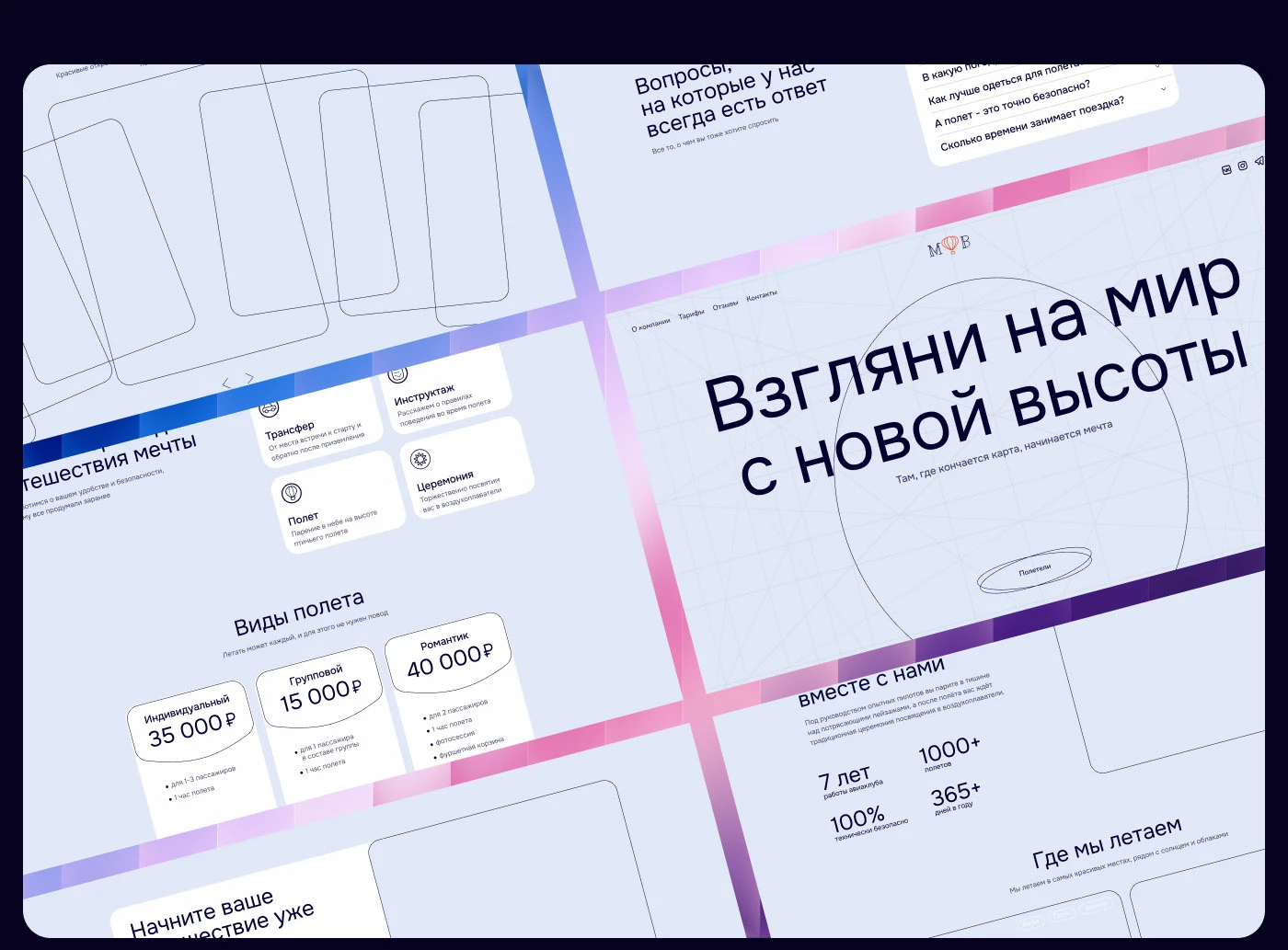1288x950 pixels.
Task: Select 'Тарифы' in the navigation menu
Action: pos(692,315)
